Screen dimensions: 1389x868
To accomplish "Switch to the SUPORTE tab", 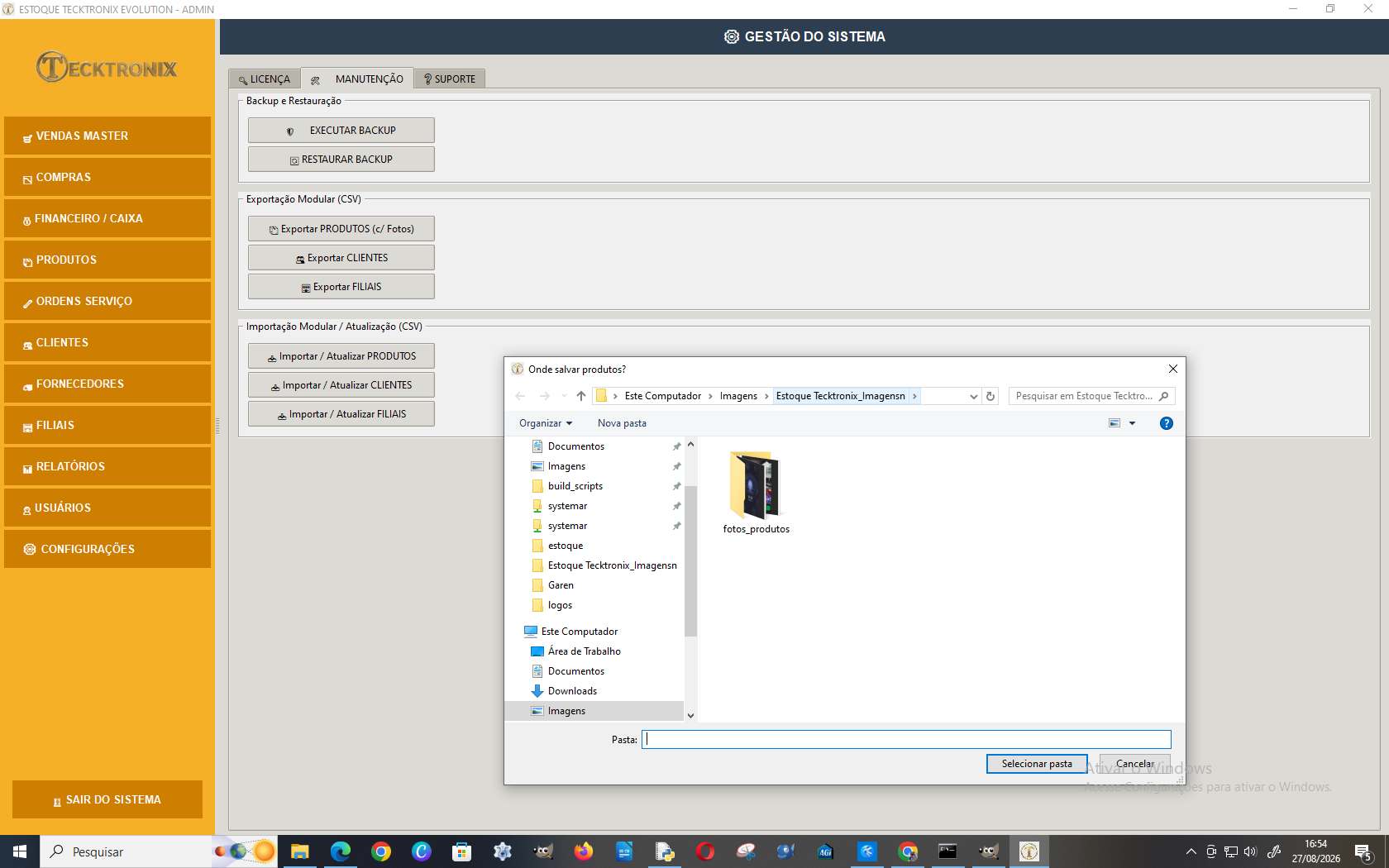I will coord(450,79).
